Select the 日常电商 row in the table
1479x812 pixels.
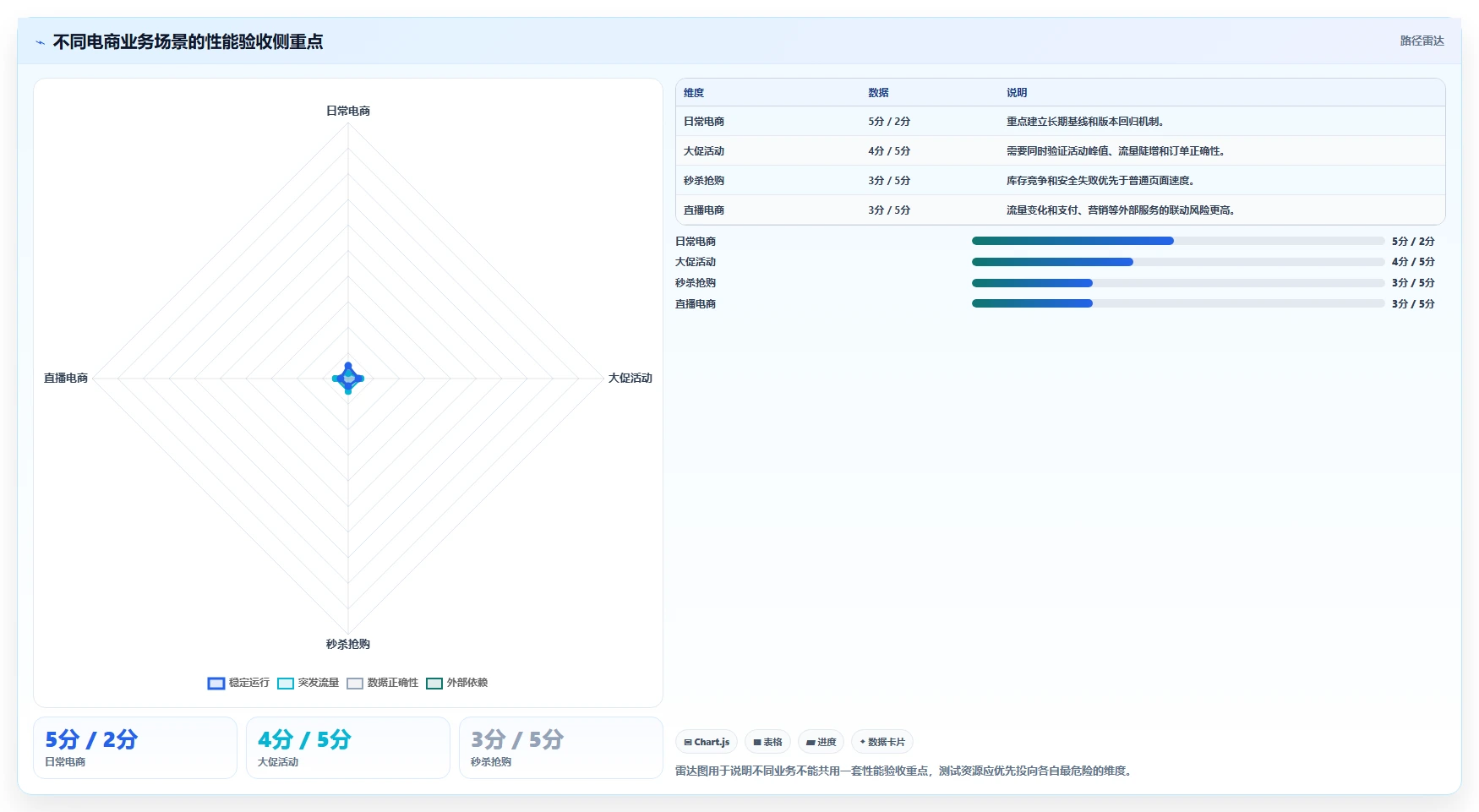[1061, 122]
